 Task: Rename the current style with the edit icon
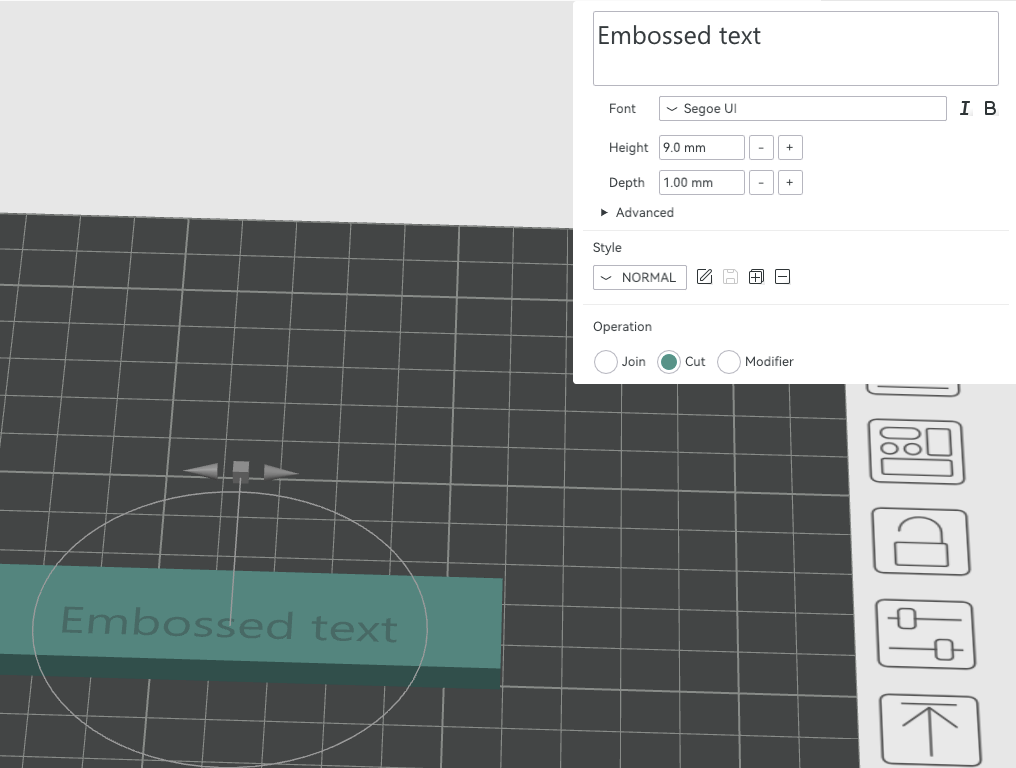pyautogui.click(x=704, y=277)
